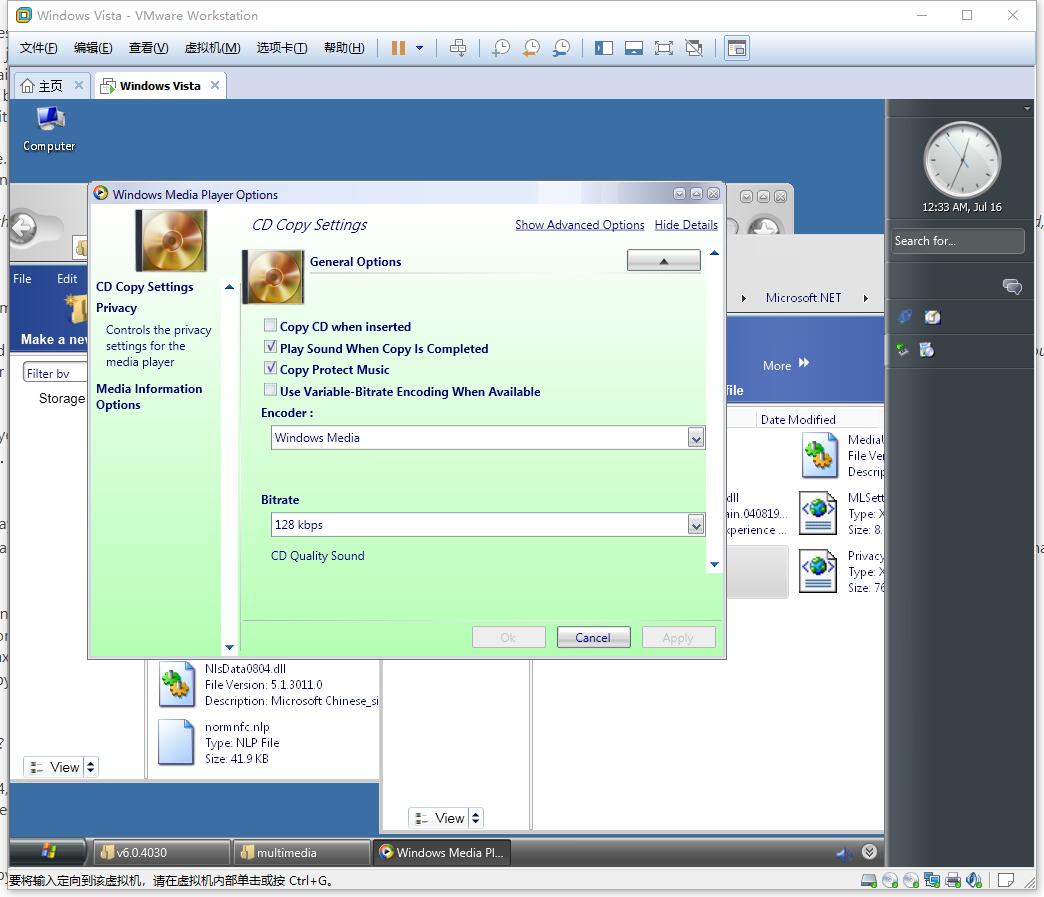The image size is (1044, 897).
Task: Toggle the Copy Protect Music checkbox
Action: pos(270,368)
